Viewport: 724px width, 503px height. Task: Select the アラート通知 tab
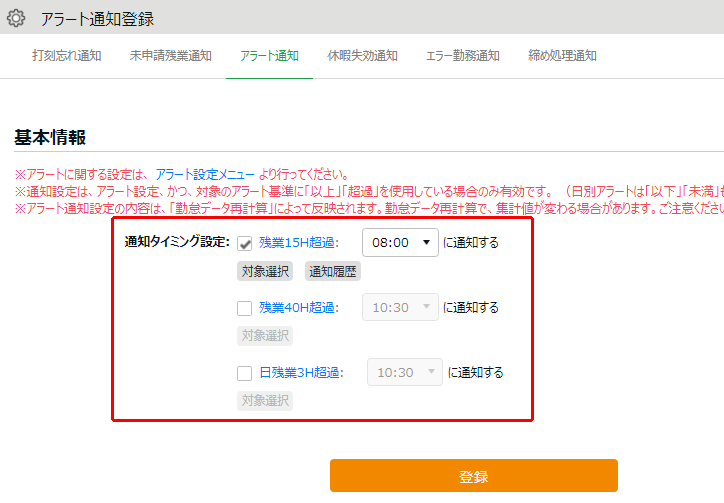click(269, 56)
